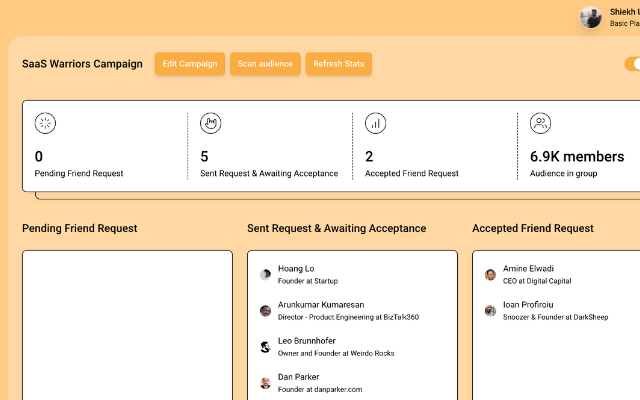The image size is (640, 400).
Task: Open Hoang Lo's profile picture
Action: point(265,274)
